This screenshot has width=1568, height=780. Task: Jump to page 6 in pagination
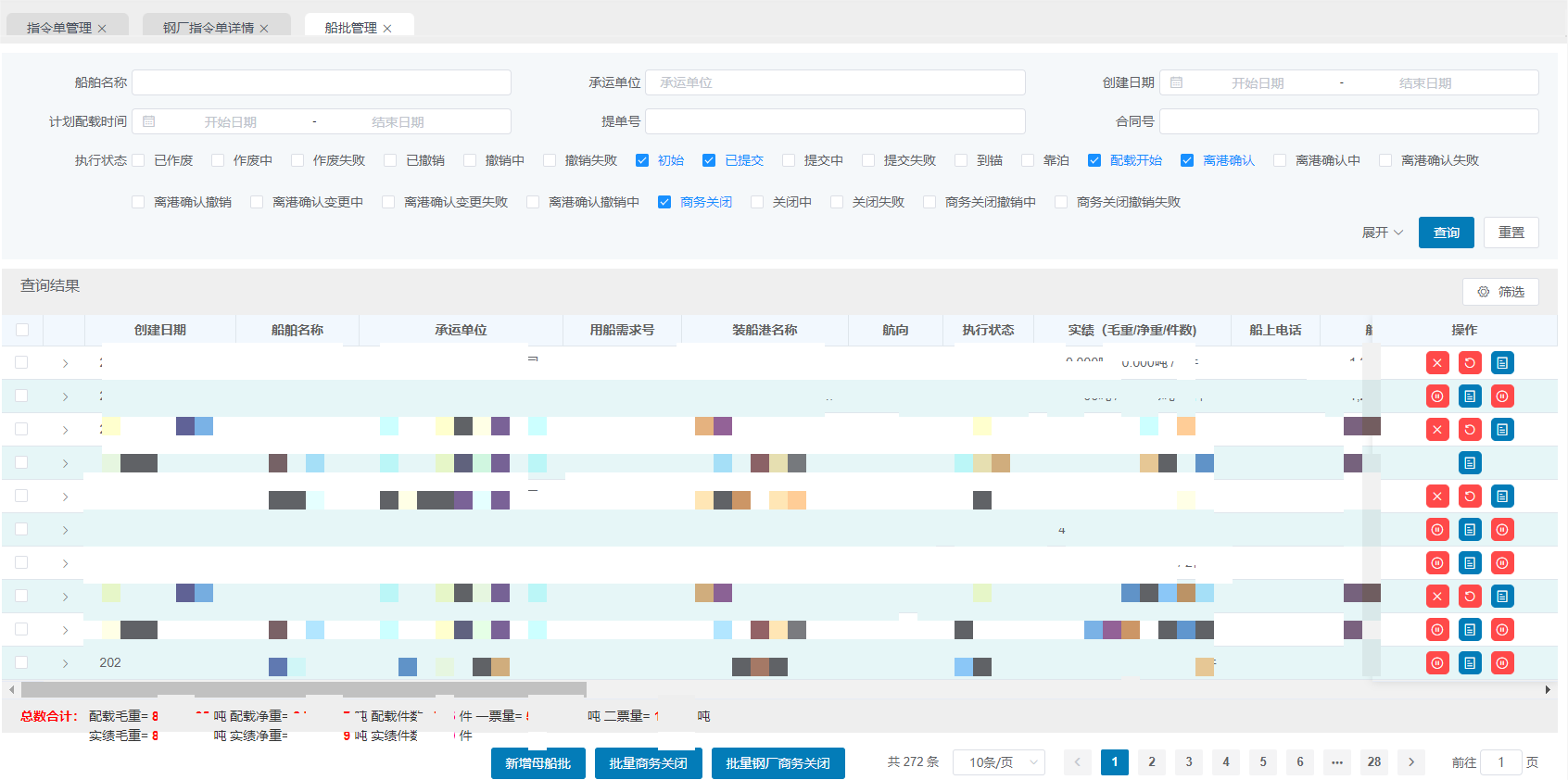(1300, 762)
